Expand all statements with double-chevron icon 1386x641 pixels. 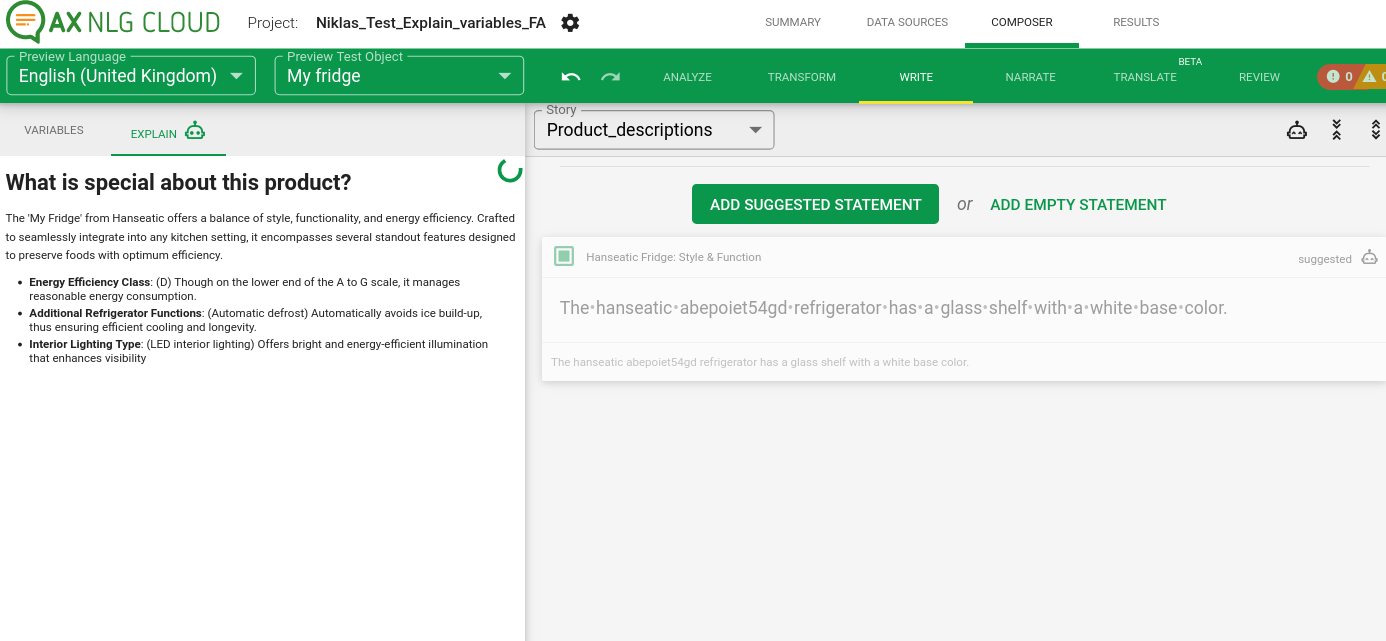tap(1375, 130)
